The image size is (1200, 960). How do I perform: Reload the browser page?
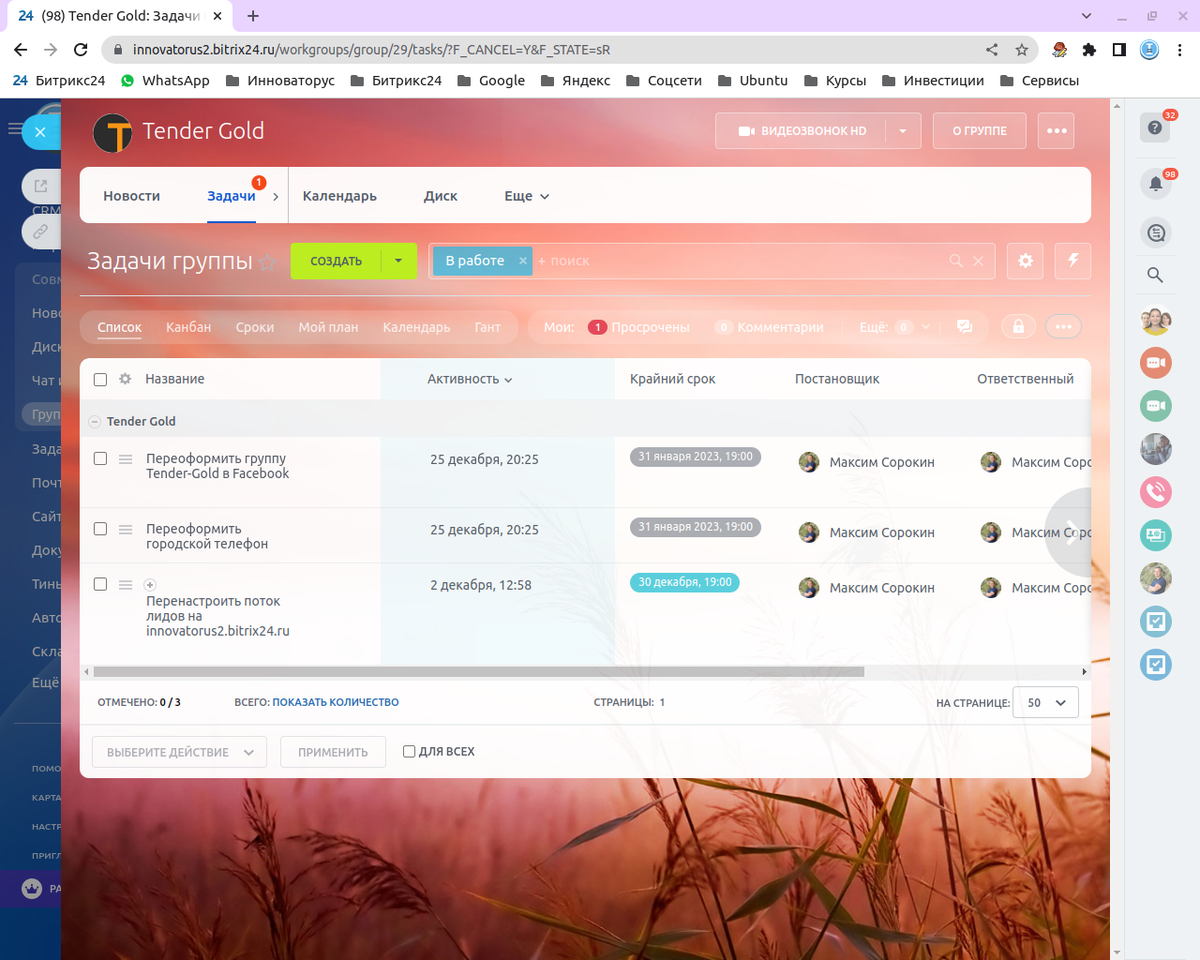pos(81,49)
